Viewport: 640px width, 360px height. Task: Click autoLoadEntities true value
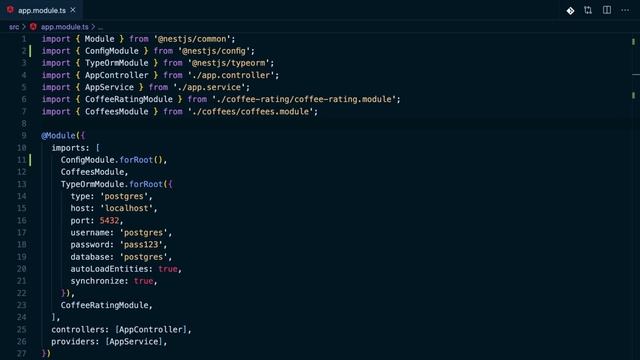point(168,269)
